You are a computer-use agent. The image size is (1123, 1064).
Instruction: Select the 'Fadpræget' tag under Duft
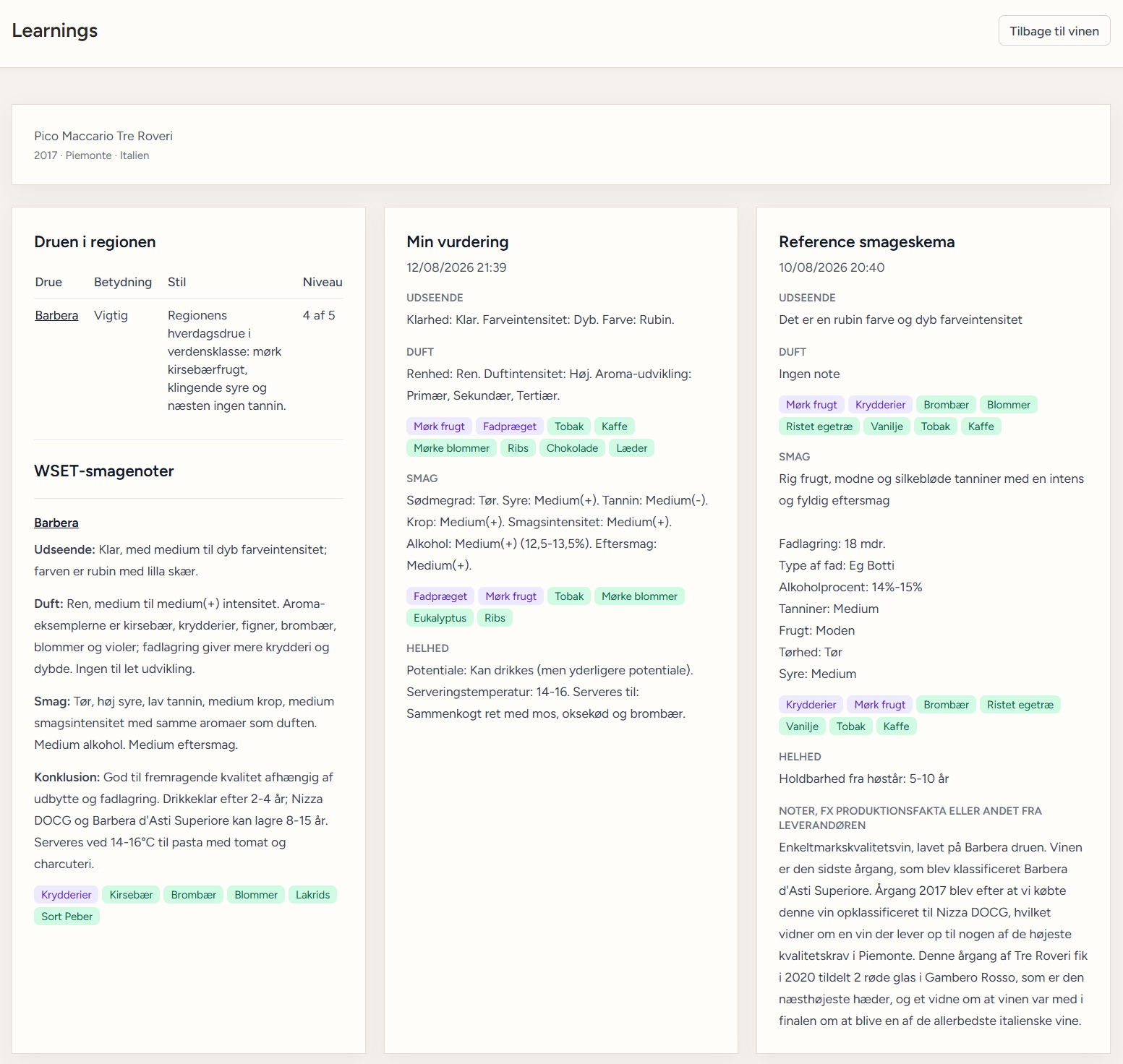[x=510, y=426]
